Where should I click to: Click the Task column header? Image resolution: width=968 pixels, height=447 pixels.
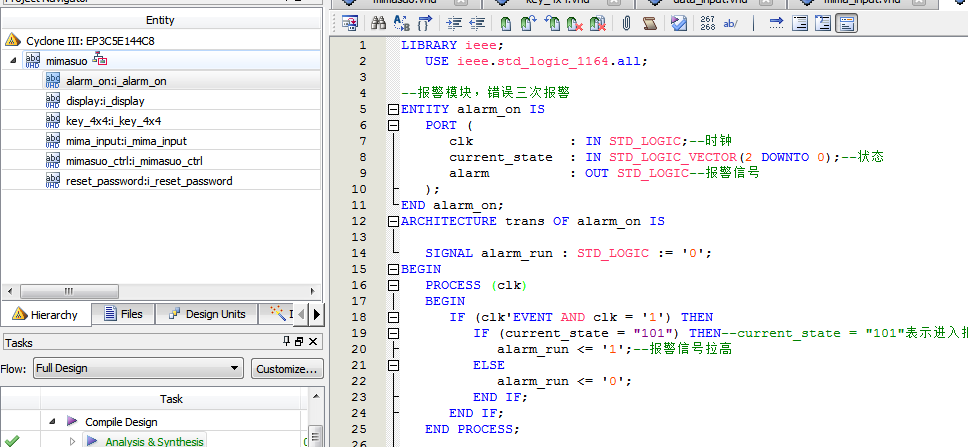point(171,399)
